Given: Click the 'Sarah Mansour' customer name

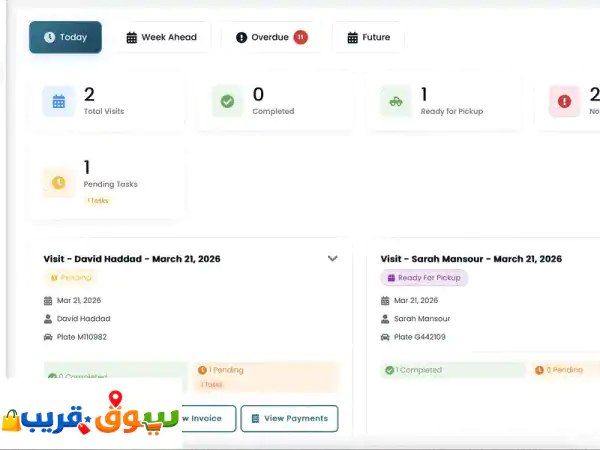Looking at the screenshot, I should (x=422, y=319).
